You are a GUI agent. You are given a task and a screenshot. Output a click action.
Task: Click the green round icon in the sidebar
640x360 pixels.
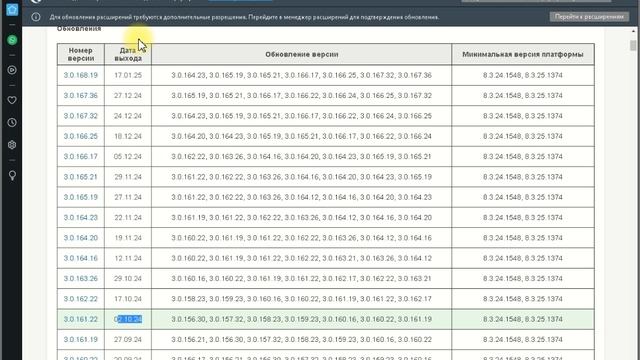[x=12, y=40]
